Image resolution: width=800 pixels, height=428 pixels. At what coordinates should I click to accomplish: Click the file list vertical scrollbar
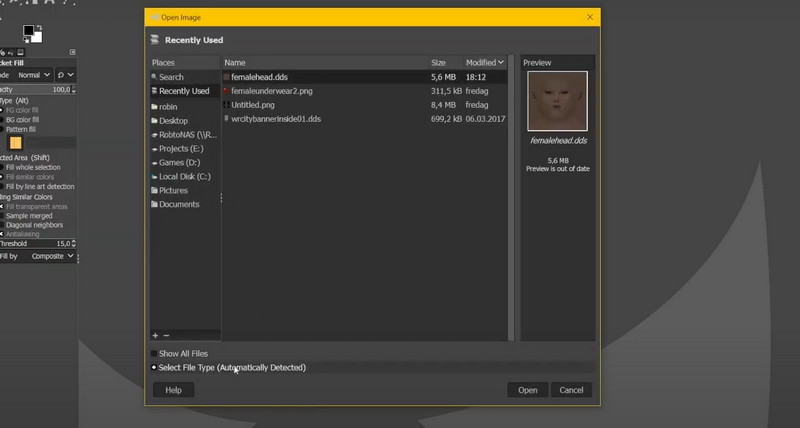click(511, 198)
